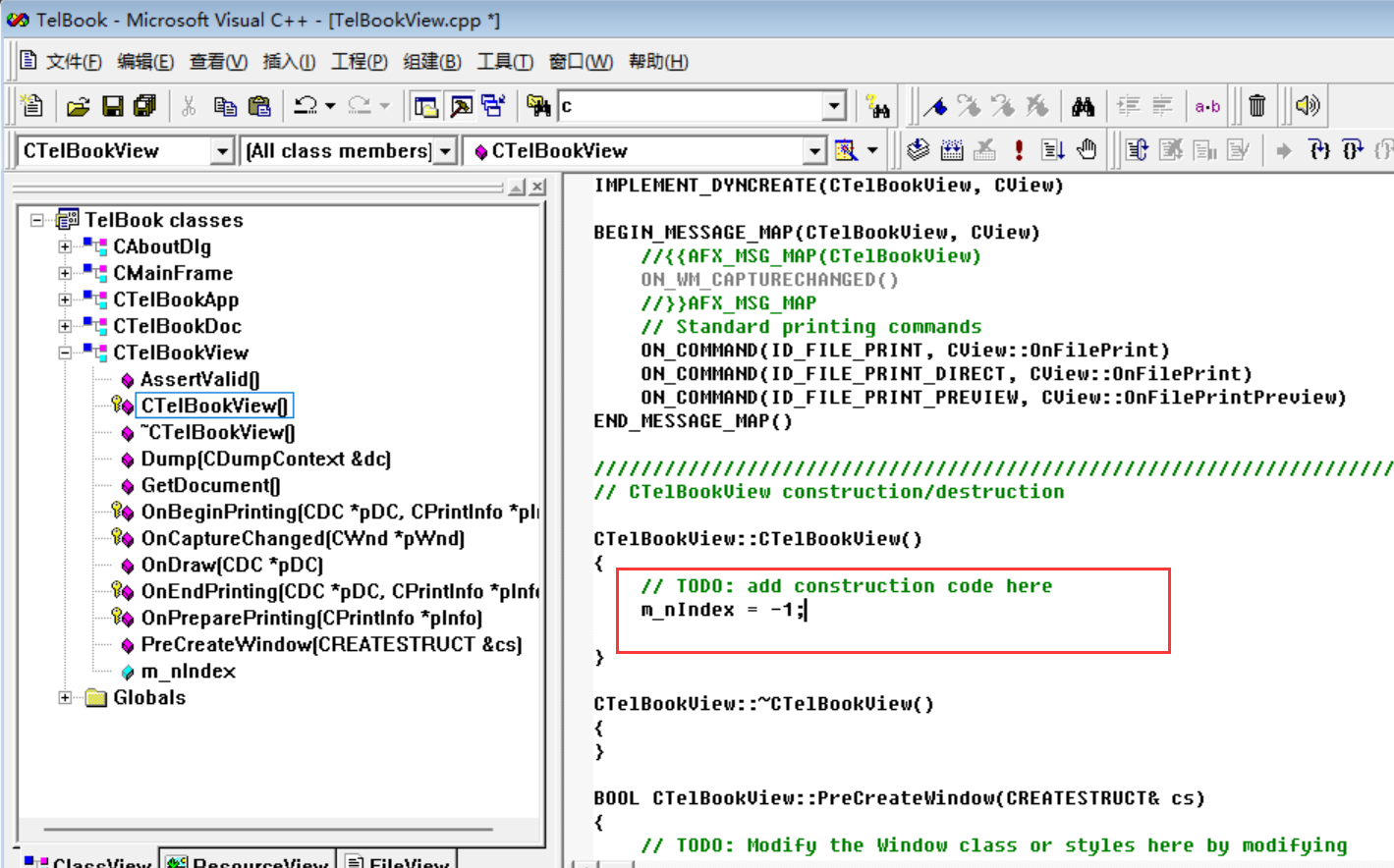Click the Search help binoculars with question mark
Image resolution: width=1394 pixels, height=868 pixels.
coord(877,106)
